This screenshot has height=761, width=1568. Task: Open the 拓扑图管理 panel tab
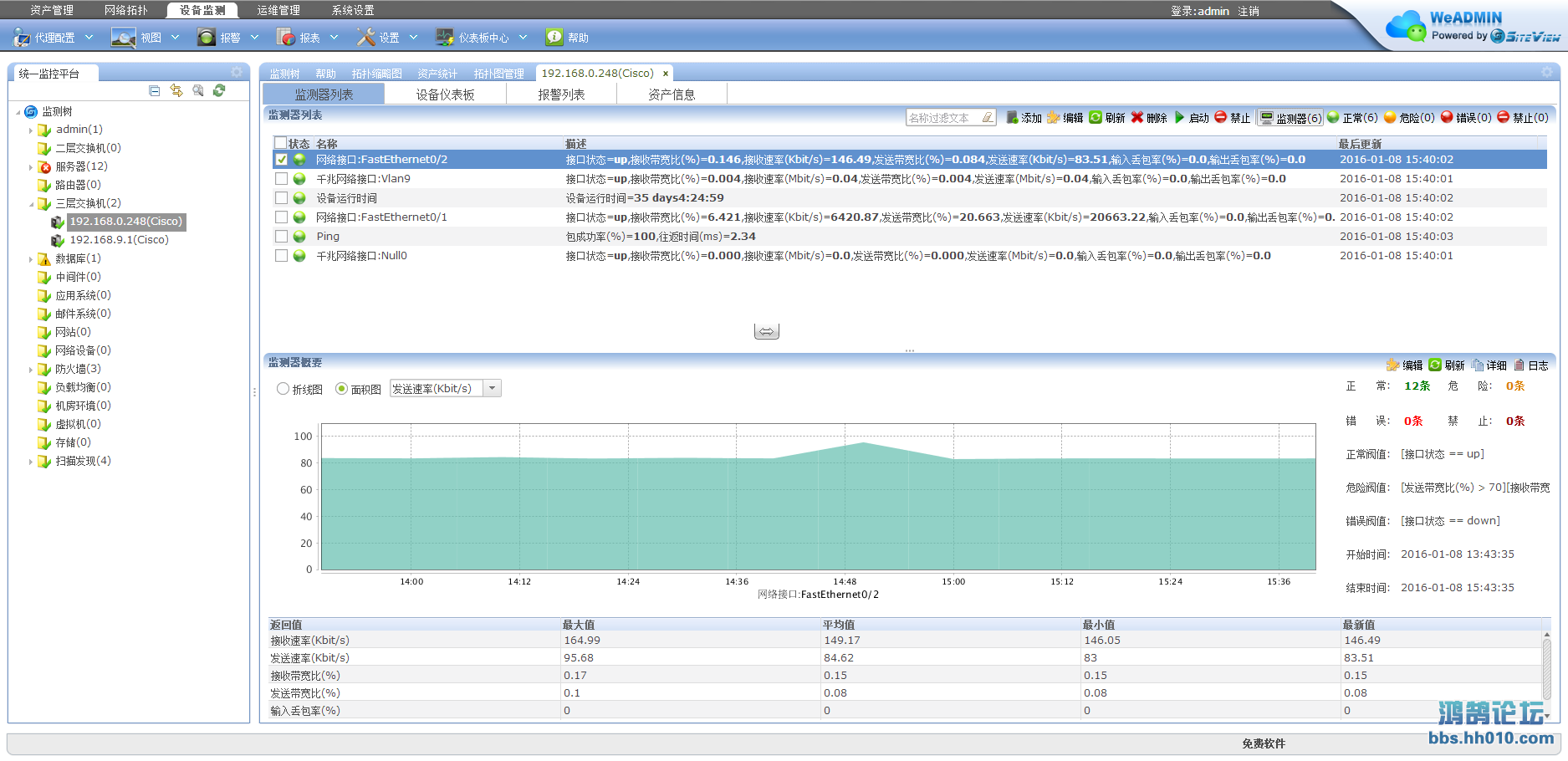(x=498, y=74)
